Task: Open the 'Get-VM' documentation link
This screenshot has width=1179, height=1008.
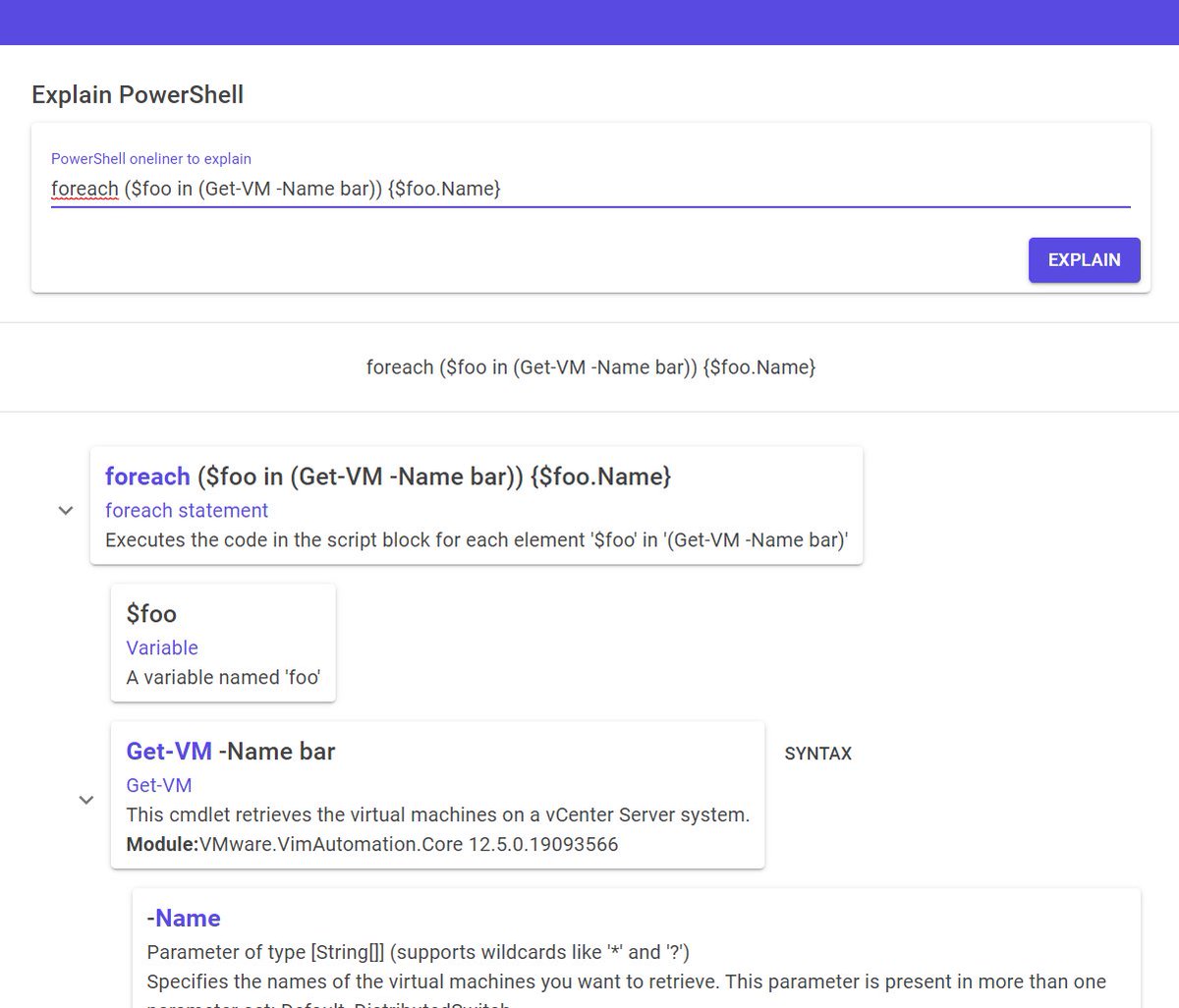Action: pos(159,785)
